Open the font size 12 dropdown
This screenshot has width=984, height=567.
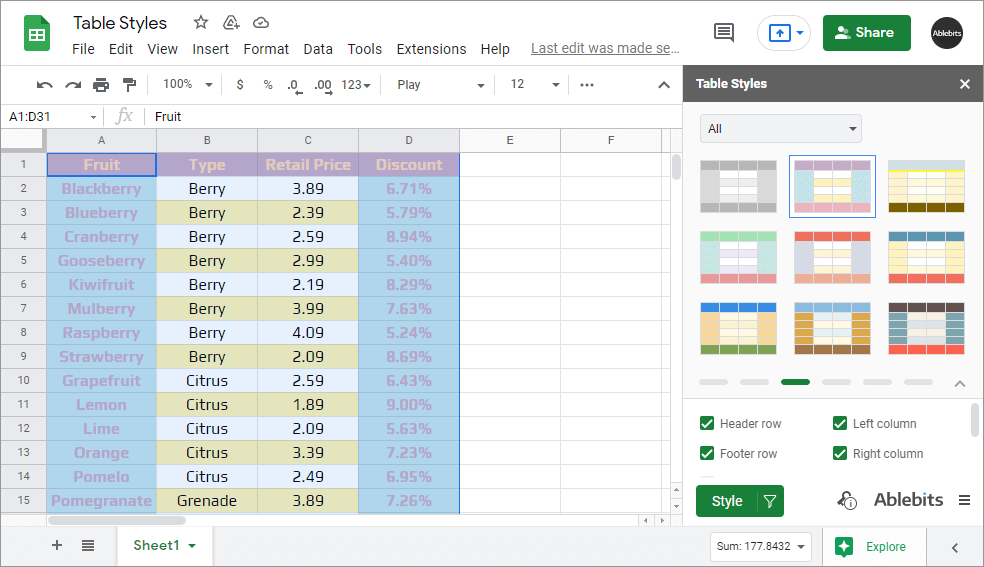pyautogui.click(x=535, y=85)
